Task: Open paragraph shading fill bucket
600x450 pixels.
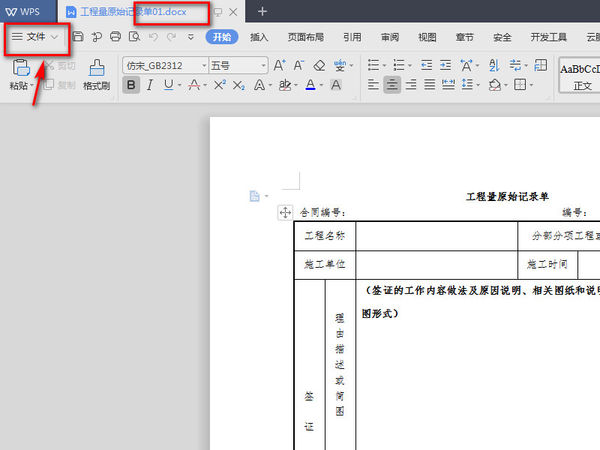Action: 495,85
